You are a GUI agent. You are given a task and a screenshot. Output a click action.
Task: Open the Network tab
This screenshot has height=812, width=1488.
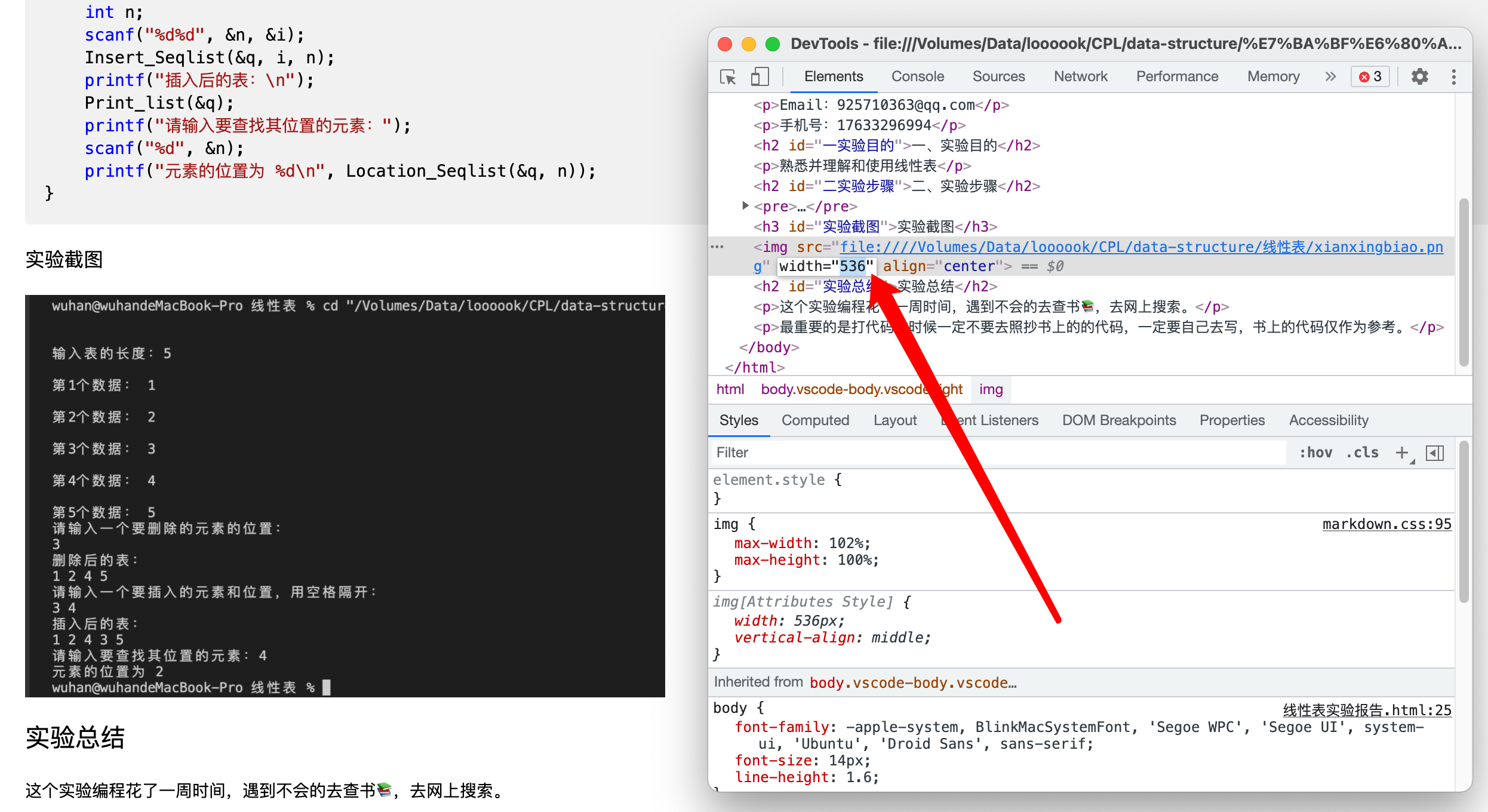coord(1080,77)
